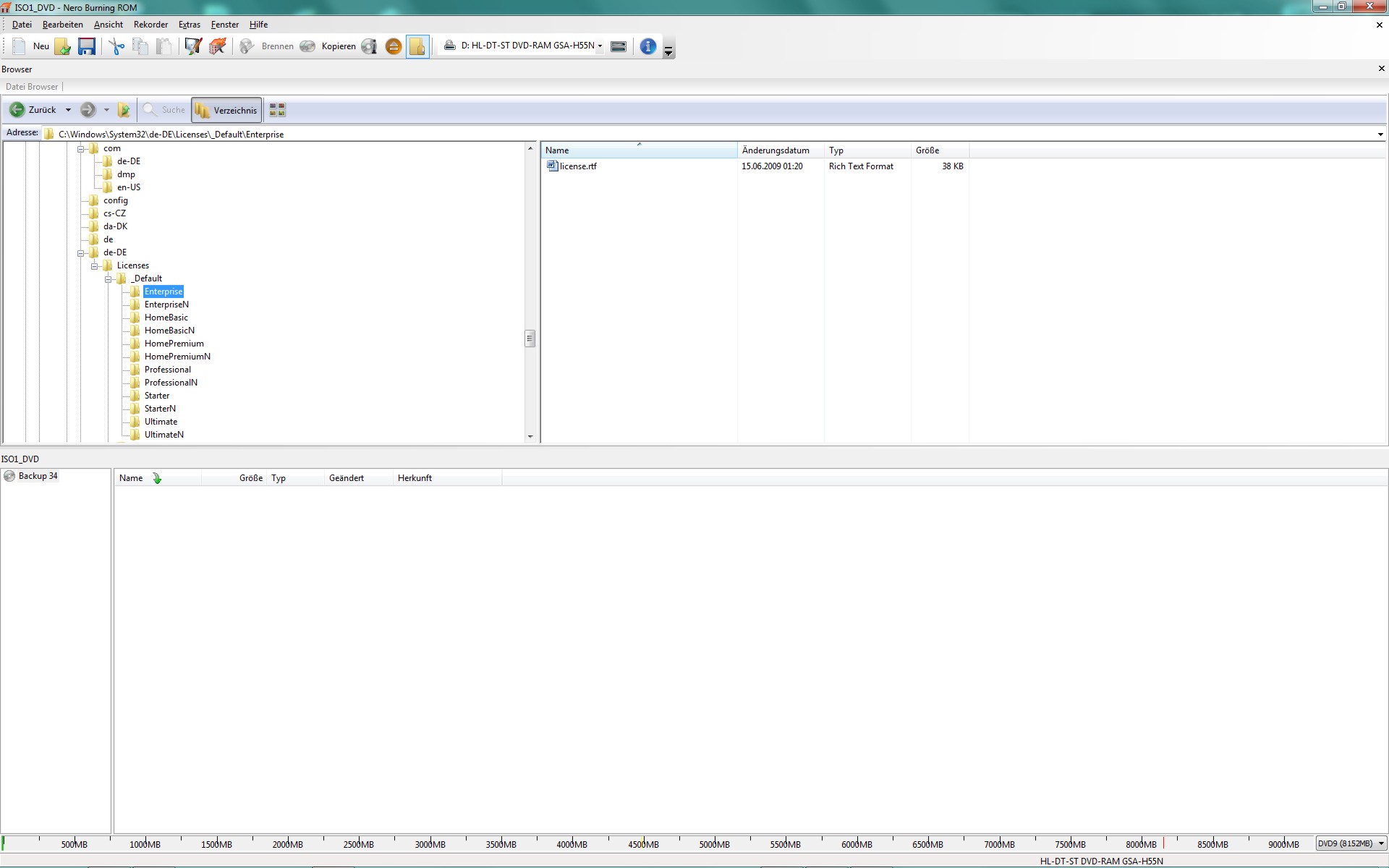Click the recorder selection icon beside drive dropdown
Screen dimensions: 1389x868
(x=619, y=46)
